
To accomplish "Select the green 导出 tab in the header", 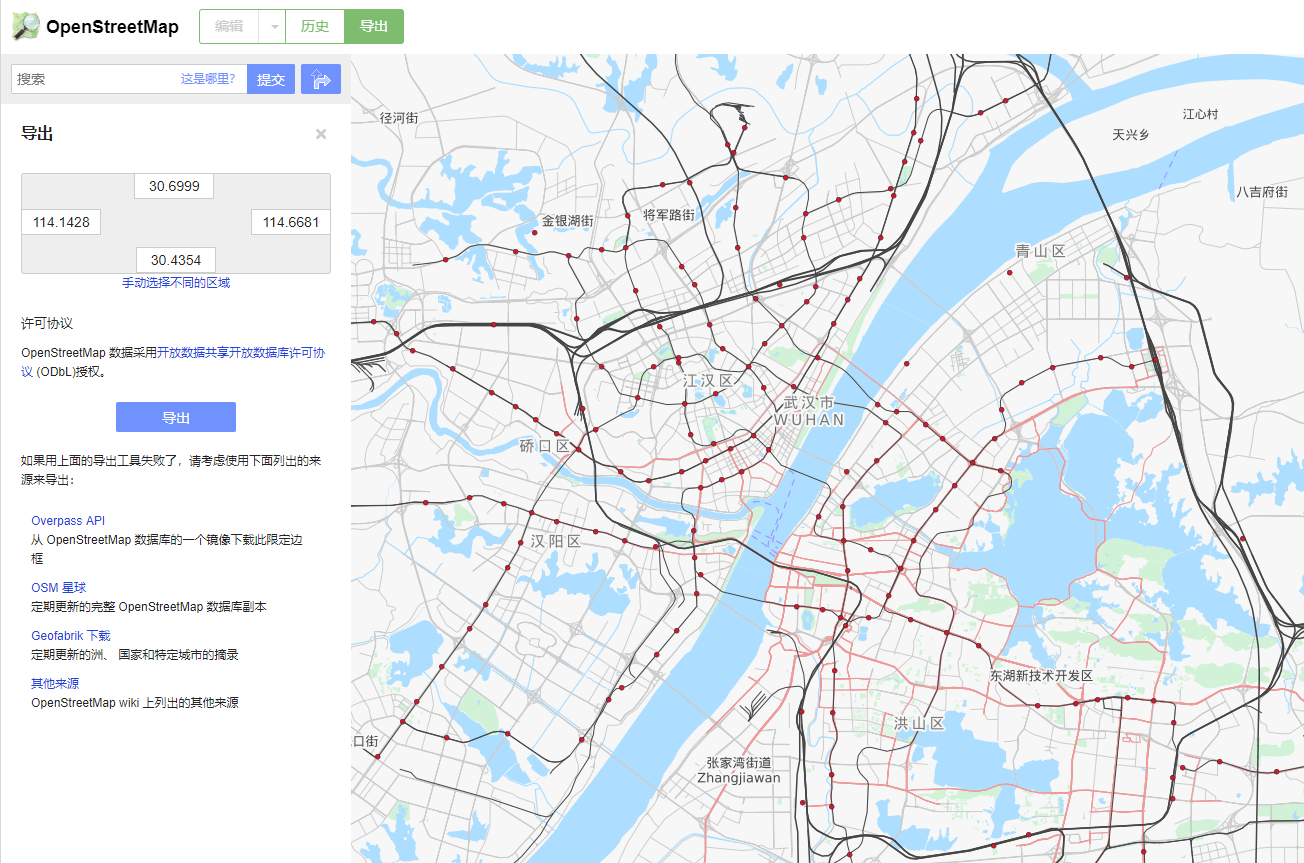I will (x=374, y=26).
